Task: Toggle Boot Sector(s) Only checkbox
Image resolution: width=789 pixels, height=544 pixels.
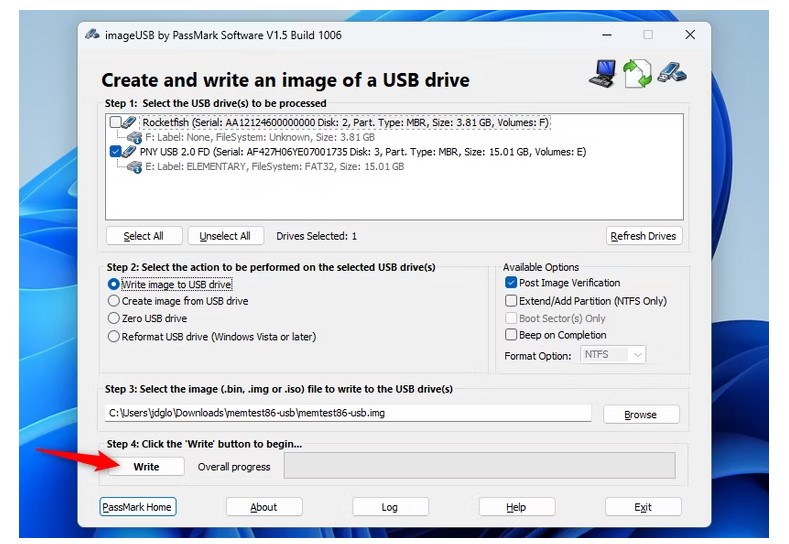Action: [511, 318]
